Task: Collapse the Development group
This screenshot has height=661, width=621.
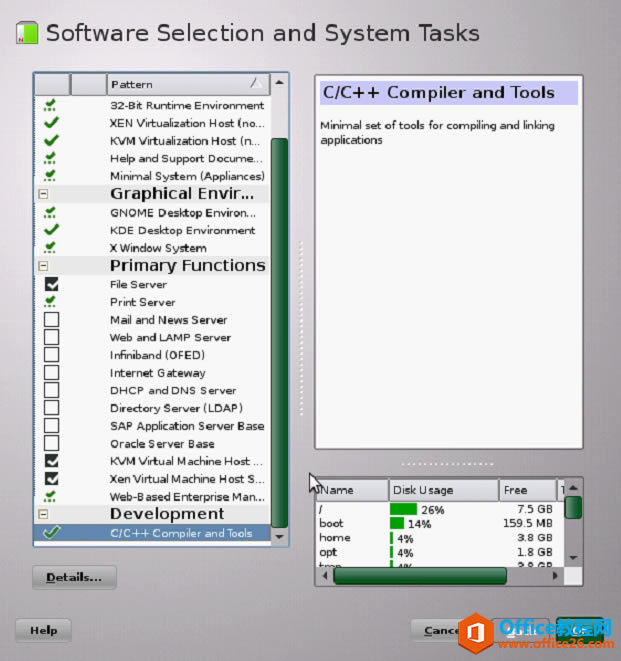Action: coord(43,514)
